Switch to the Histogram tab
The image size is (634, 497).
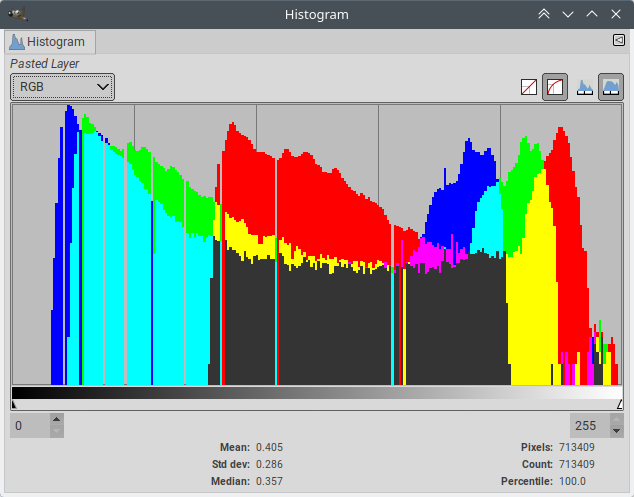point(48,42)
